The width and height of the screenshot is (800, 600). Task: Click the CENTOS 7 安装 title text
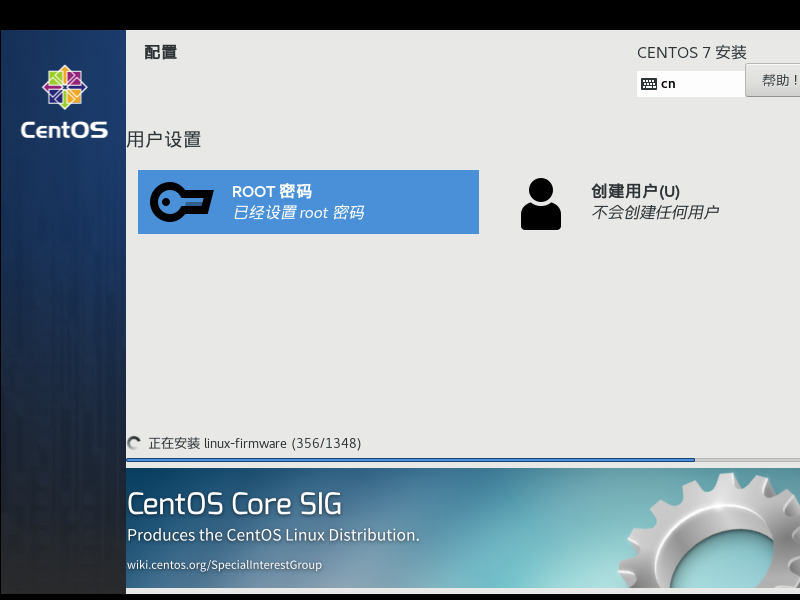(x=692, y=53)
